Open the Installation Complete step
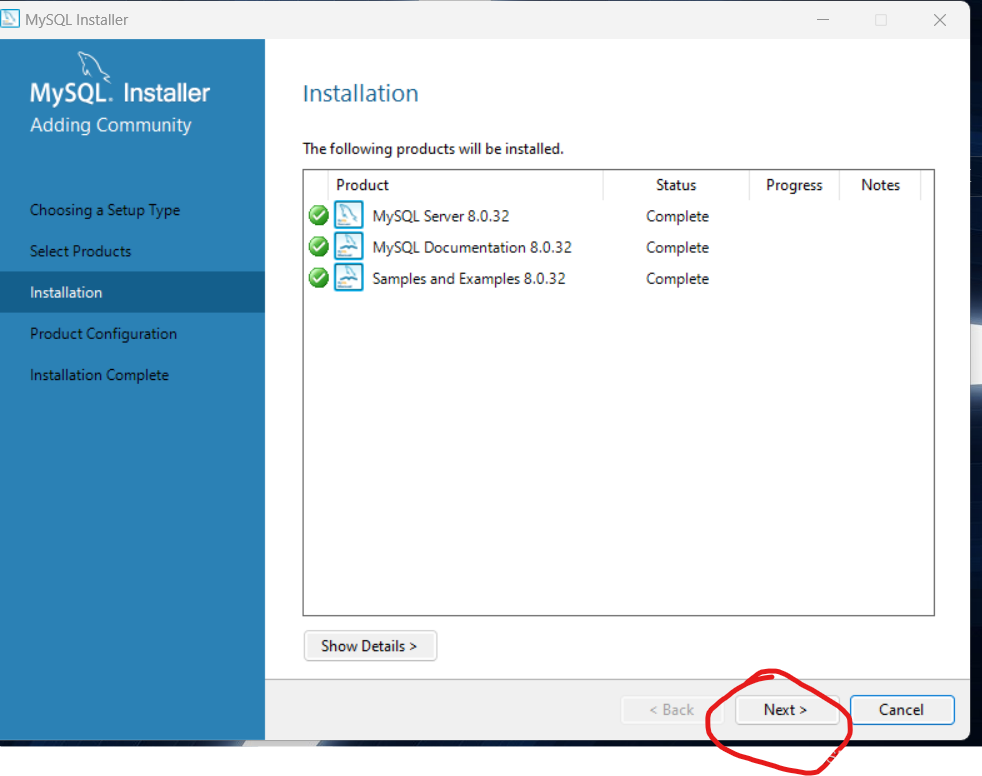The width and height of the screenshot is (982, 776). (x=100, y=375)
